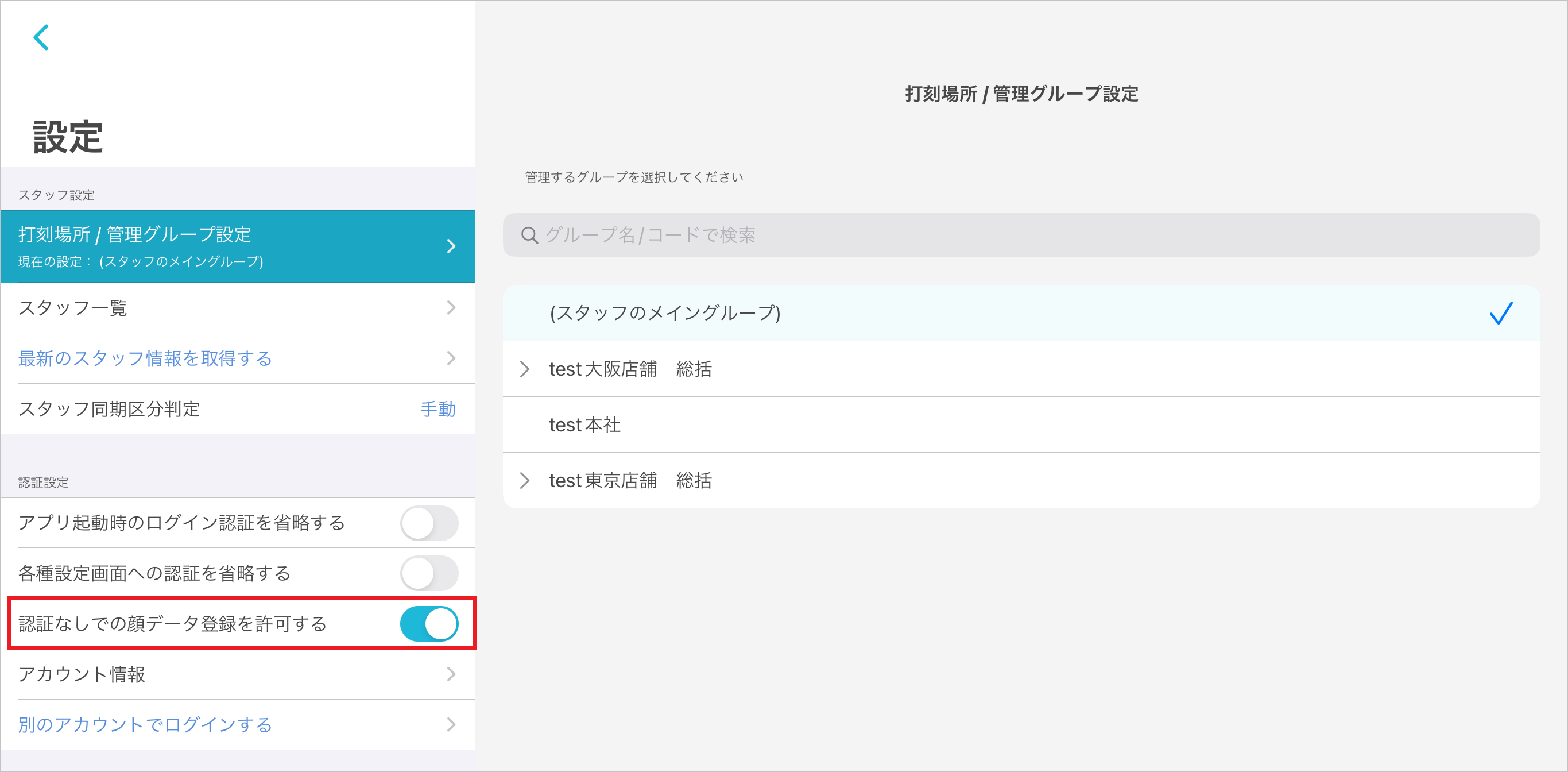Open スタッフ一覧 menu item
Viewport: 1568px width, 772px height.
(x=238, y=307)
